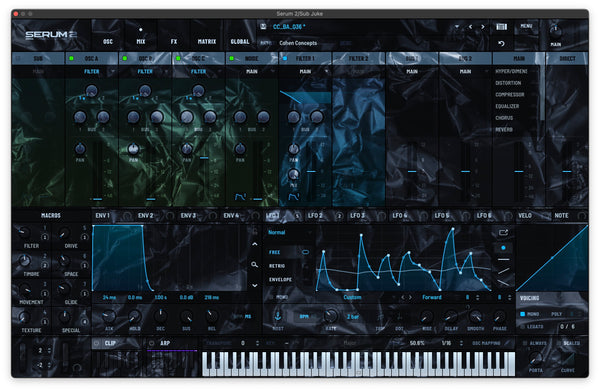Click the Filter 1 channel curve icon
Screen dimensions: 600x391
click(293, 197)
